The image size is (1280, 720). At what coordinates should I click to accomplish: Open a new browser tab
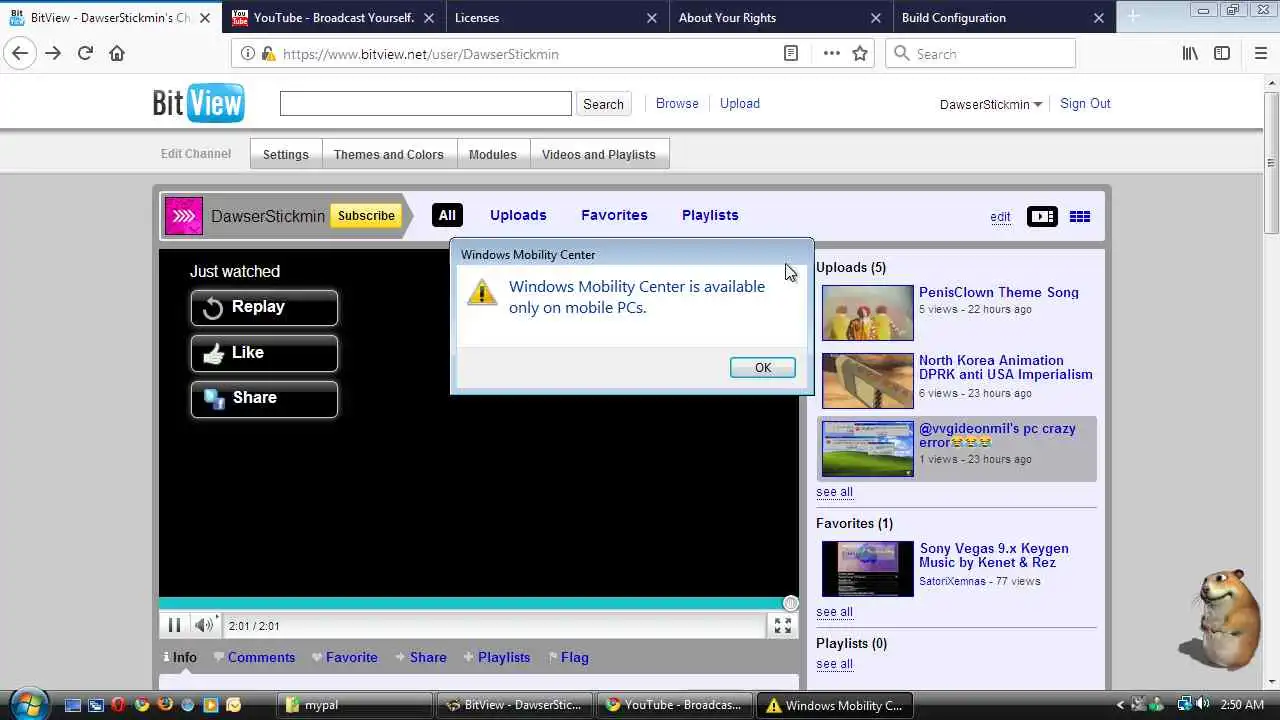click(x=1133, y=17)
